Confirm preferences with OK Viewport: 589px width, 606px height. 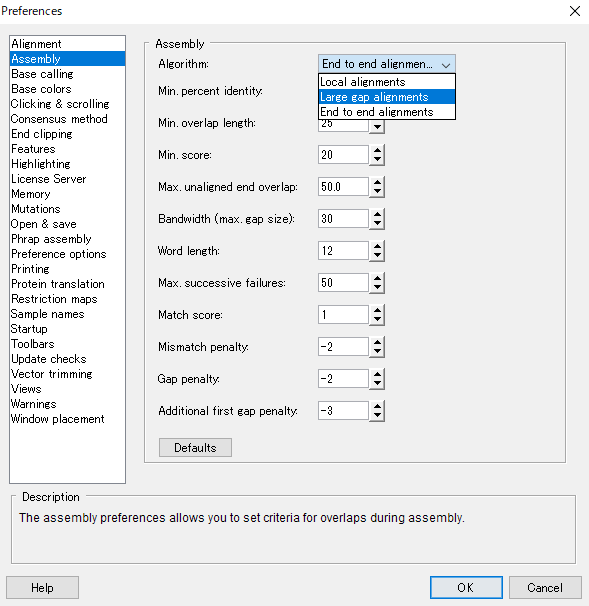pos(466,587)
